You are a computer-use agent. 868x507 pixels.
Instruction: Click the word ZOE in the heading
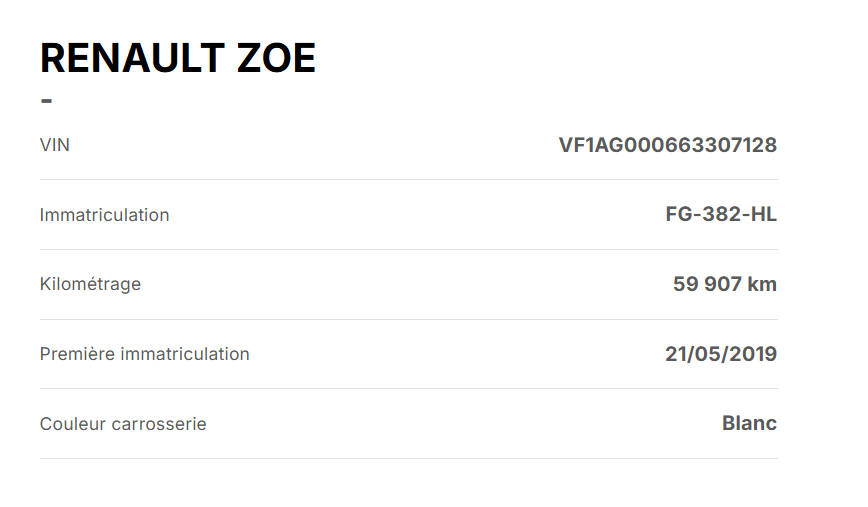pos(276,59)
